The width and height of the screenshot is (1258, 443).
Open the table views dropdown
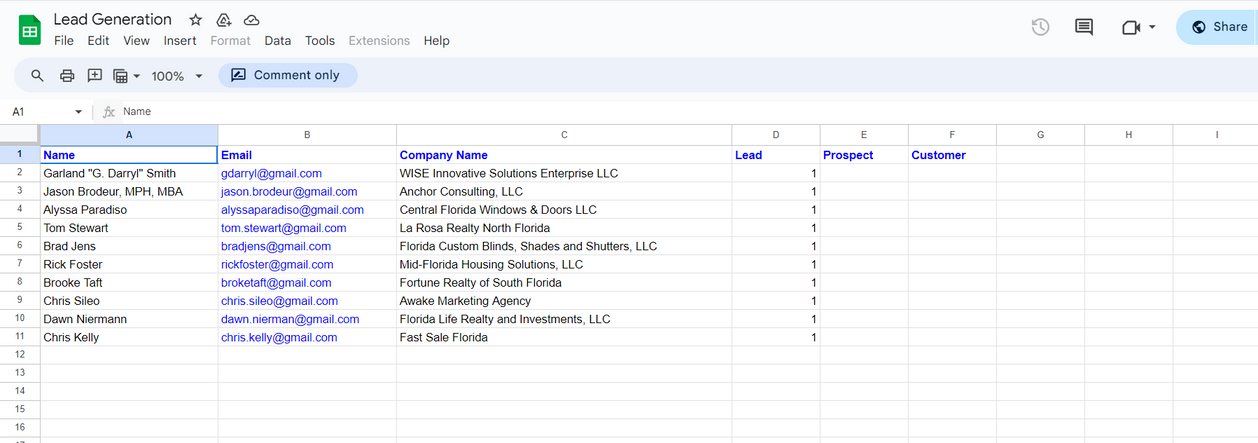pyautogui.click(x=127, y=76)
